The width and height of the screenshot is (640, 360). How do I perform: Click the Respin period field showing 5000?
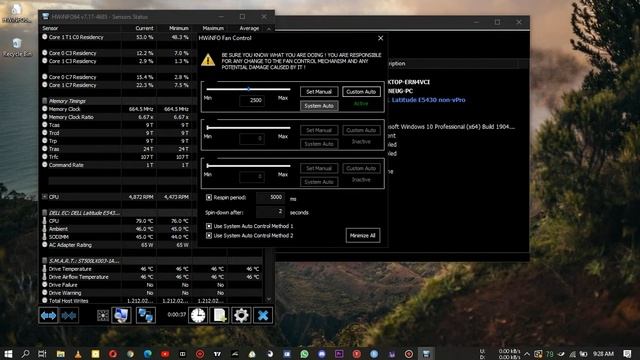click(x=270, y=198)
